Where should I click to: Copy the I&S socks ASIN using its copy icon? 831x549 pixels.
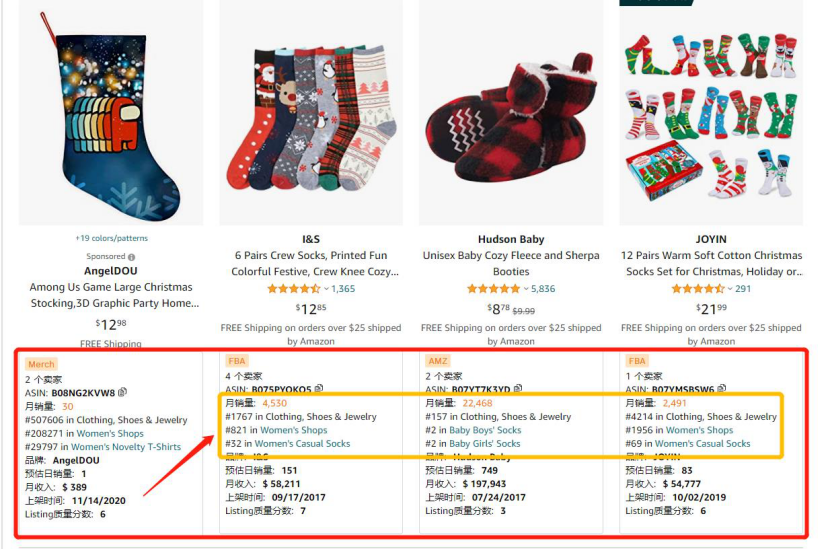pos(319,389)
